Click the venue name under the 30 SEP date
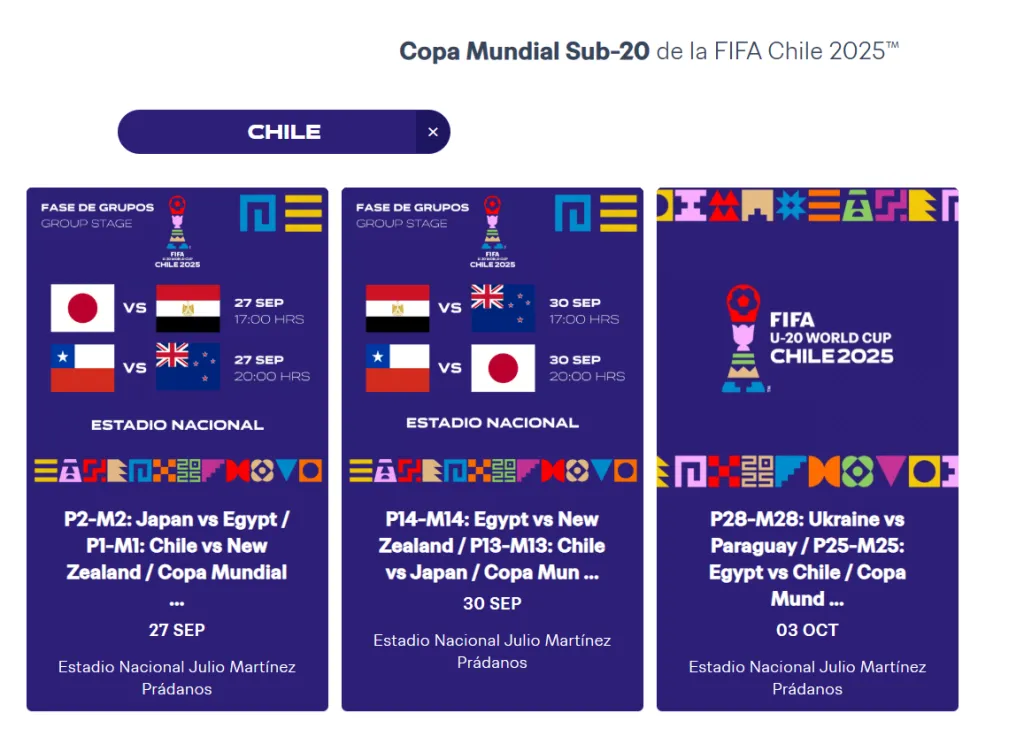 492,651
